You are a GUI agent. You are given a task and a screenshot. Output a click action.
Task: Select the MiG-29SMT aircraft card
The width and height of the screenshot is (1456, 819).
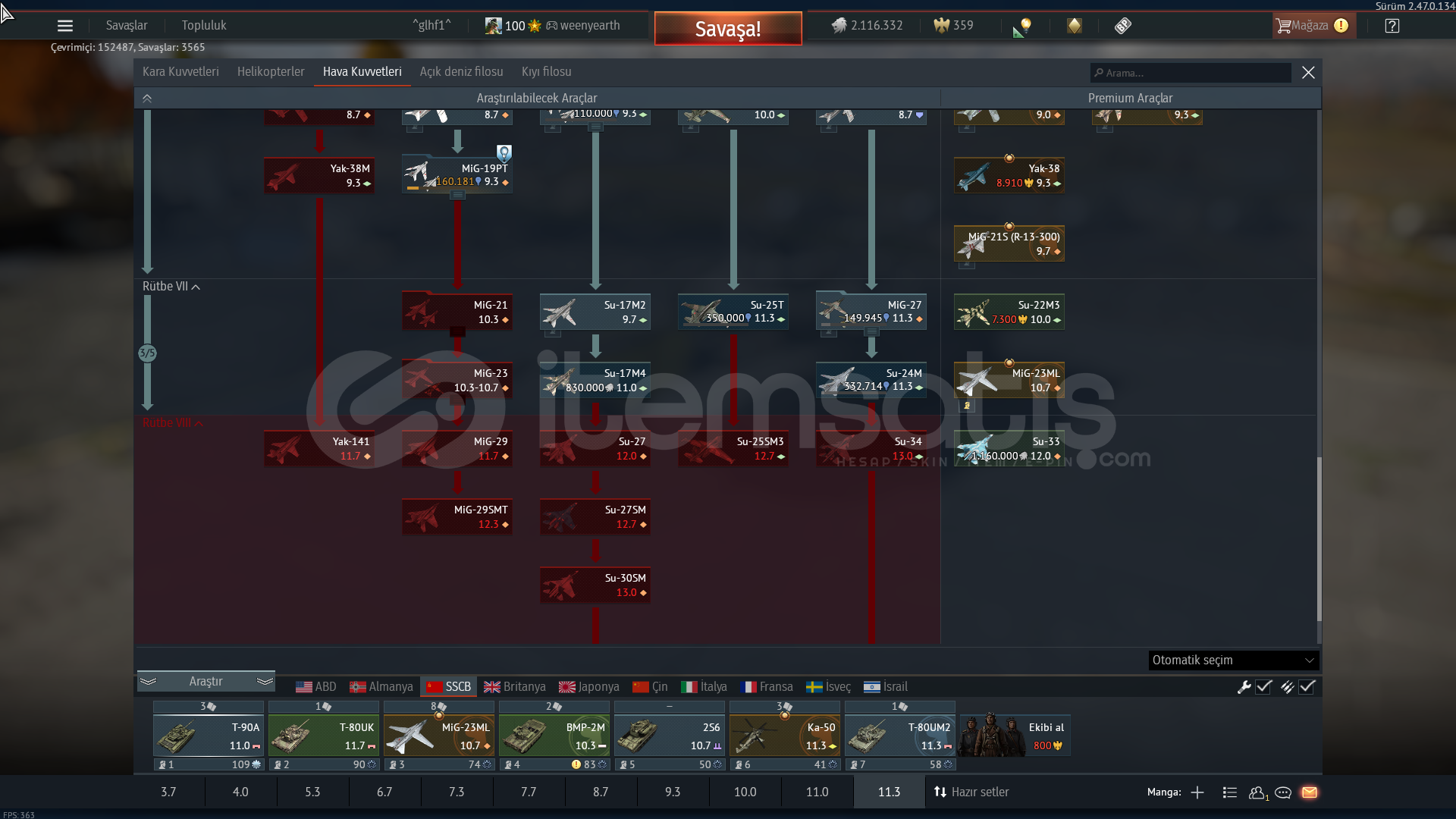457,516
